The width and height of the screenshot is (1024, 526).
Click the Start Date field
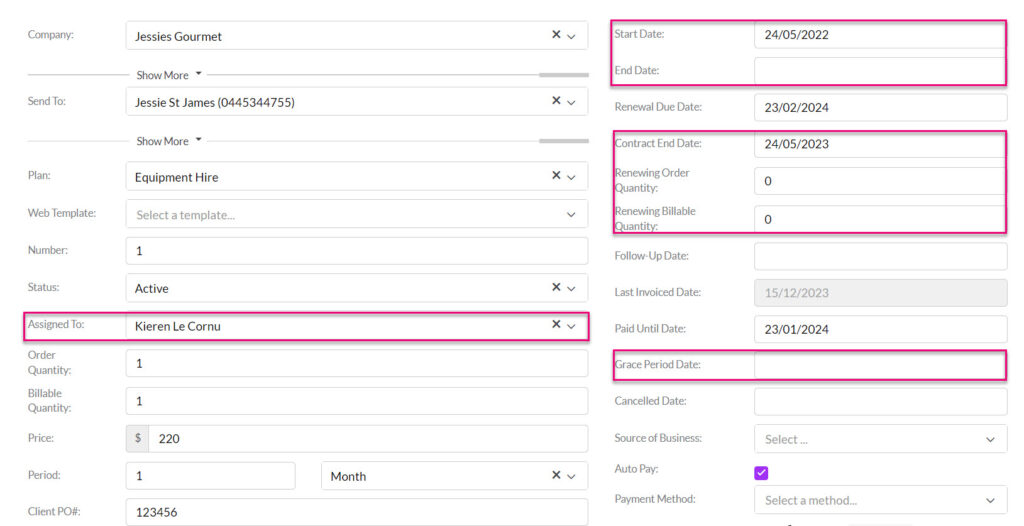coord(880,35)
